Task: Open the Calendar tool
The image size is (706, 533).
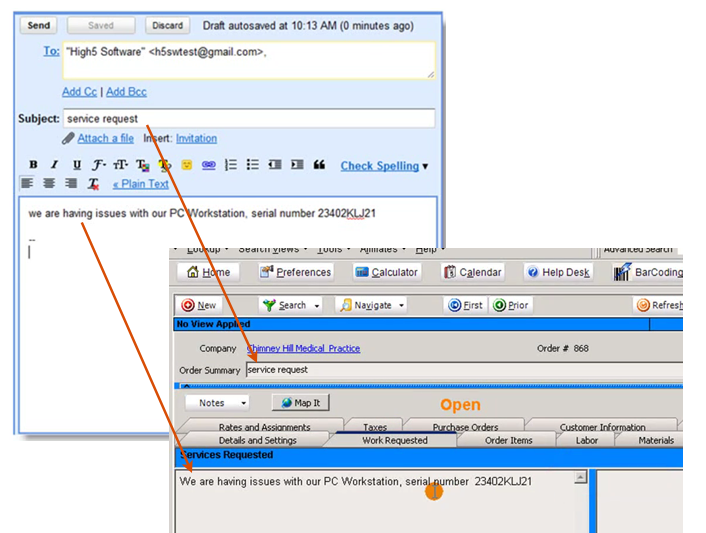Action: 472,272
